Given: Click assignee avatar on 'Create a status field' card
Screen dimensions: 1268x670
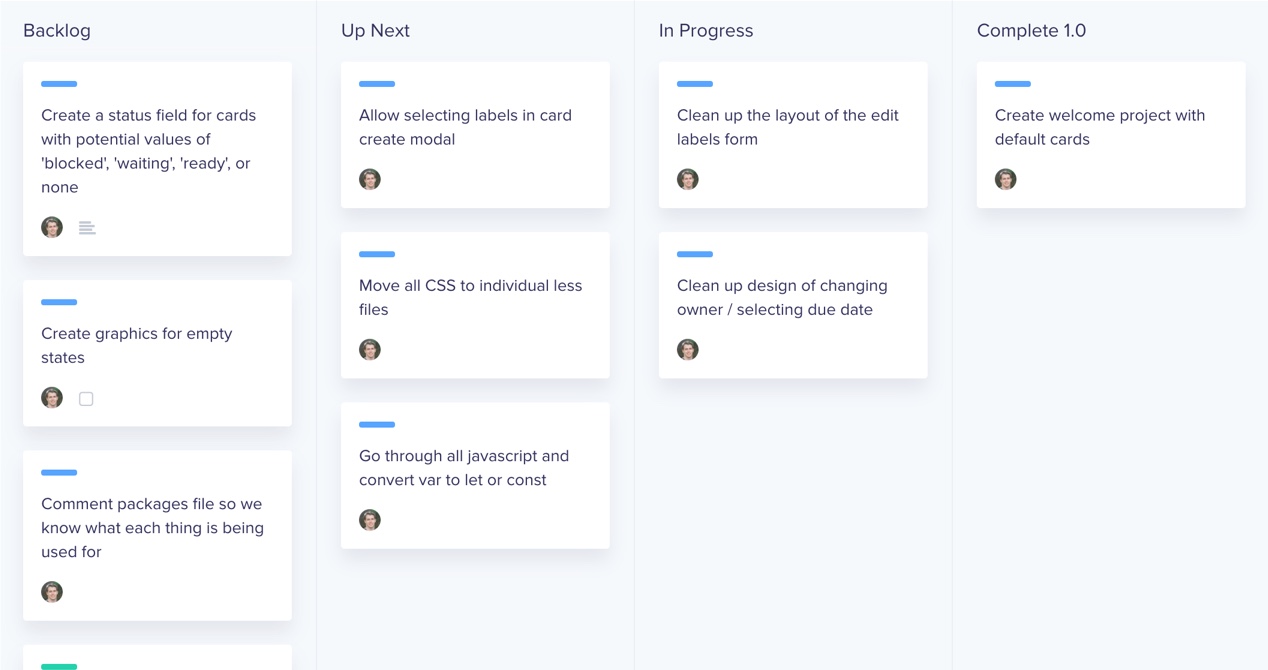Looking at the screenshot, I should coord(52,228).
